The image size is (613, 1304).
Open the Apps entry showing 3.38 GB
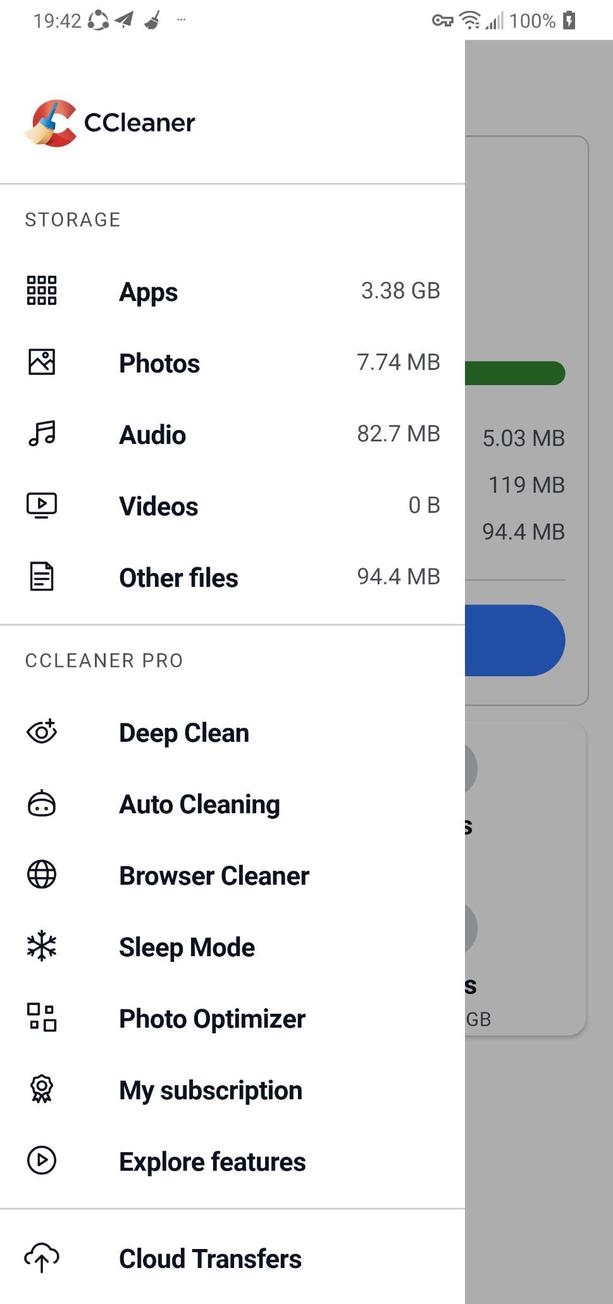[x=230, y=290]
